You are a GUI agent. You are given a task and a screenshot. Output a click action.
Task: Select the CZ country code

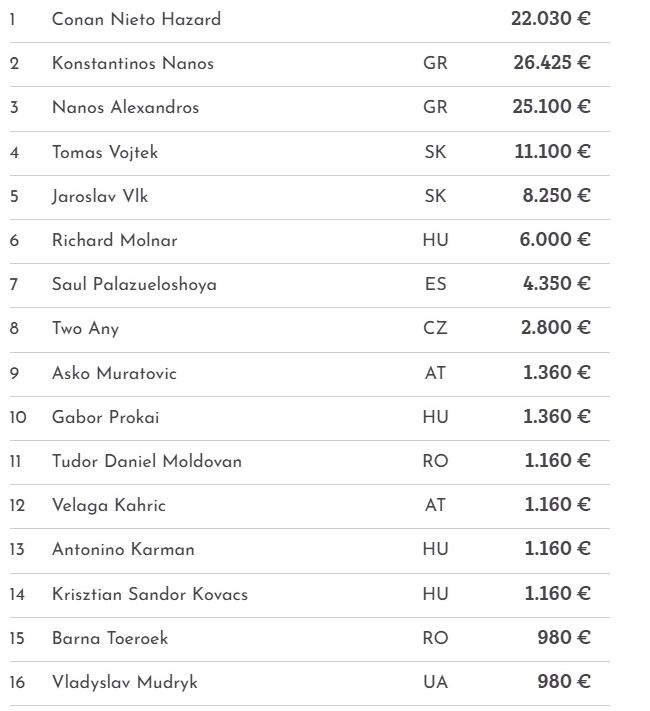(435, 328)
